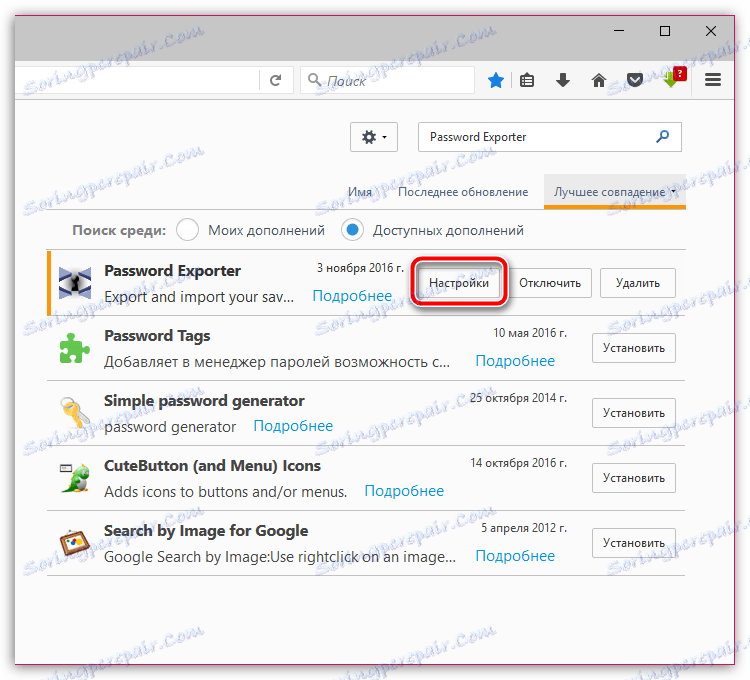Viewport: 750px width, 680px height.
Task: Click Настройки button for Password Exporter
Action: pos(459,283)
